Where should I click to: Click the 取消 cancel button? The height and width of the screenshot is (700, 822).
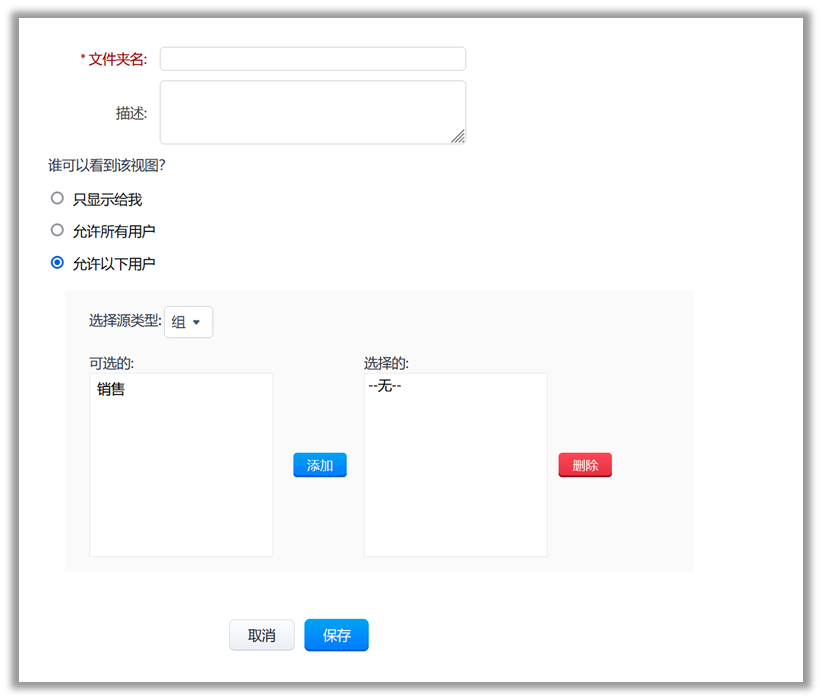(x=261, y=635)
